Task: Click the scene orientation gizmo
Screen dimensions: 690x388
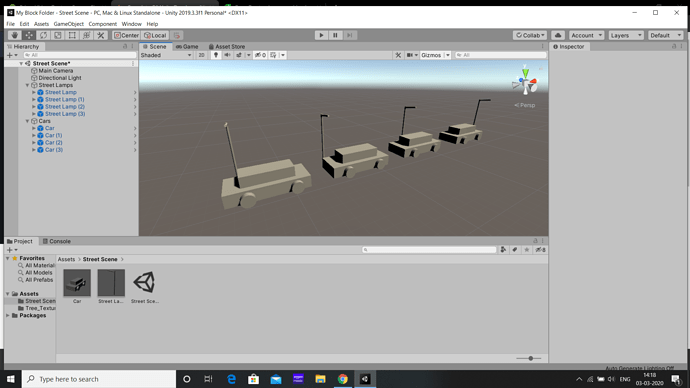Action: [x=525, y=82]
